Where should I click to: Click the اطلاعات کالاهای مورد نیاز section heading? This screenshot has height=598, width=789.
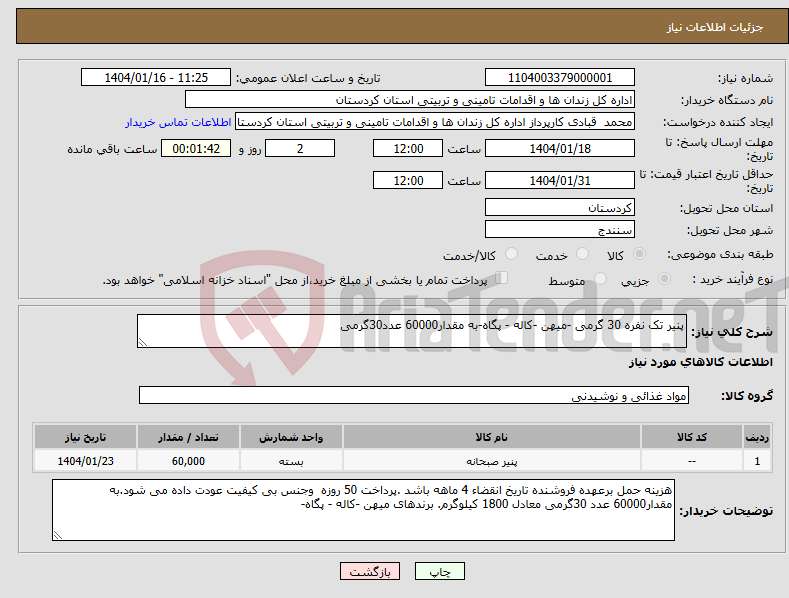click(700, 362)
